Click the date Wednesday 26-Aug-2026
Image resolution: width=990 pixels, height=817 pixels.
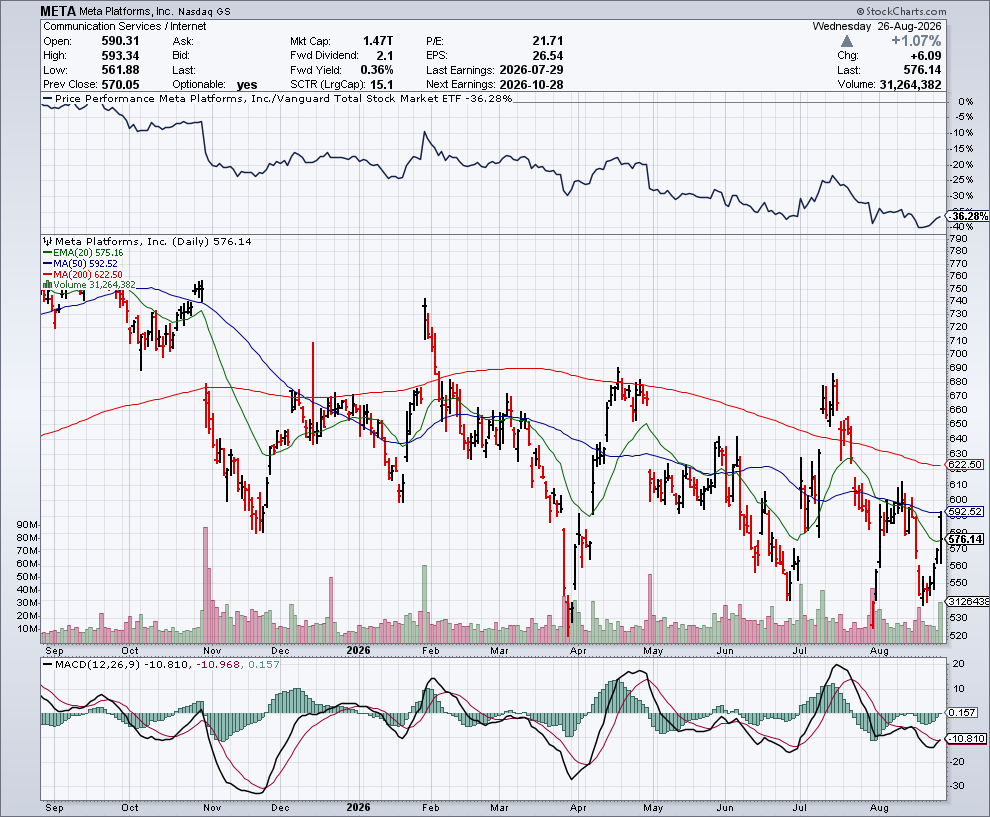pos(876,27)
